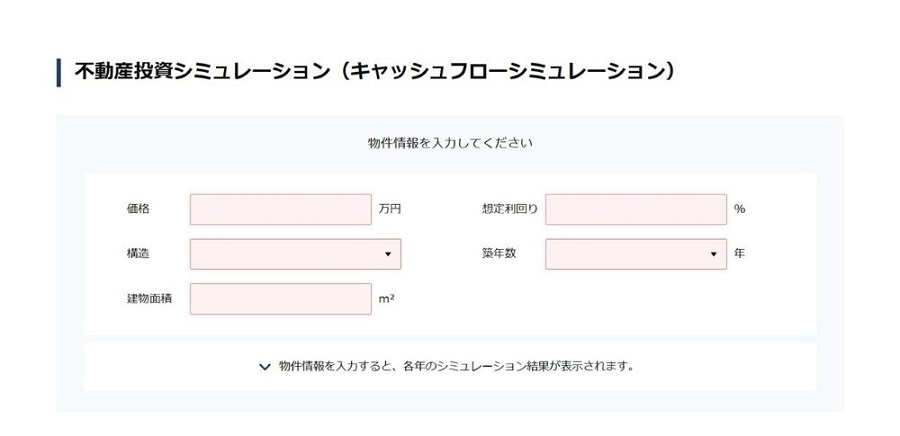Click the 年 unit beside 築年数
This screenshot has width=900, height=436.
(x=740, y=254)
